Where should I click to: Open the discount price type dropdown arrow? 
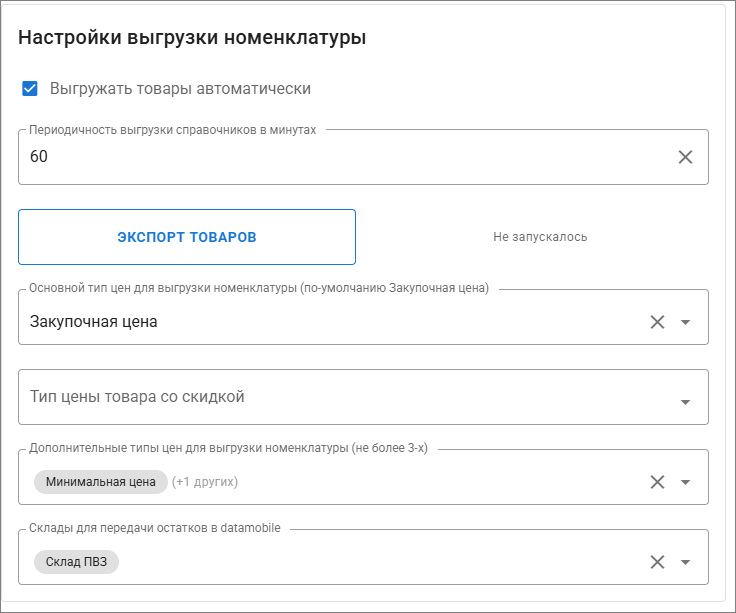(x=685, y=402)
